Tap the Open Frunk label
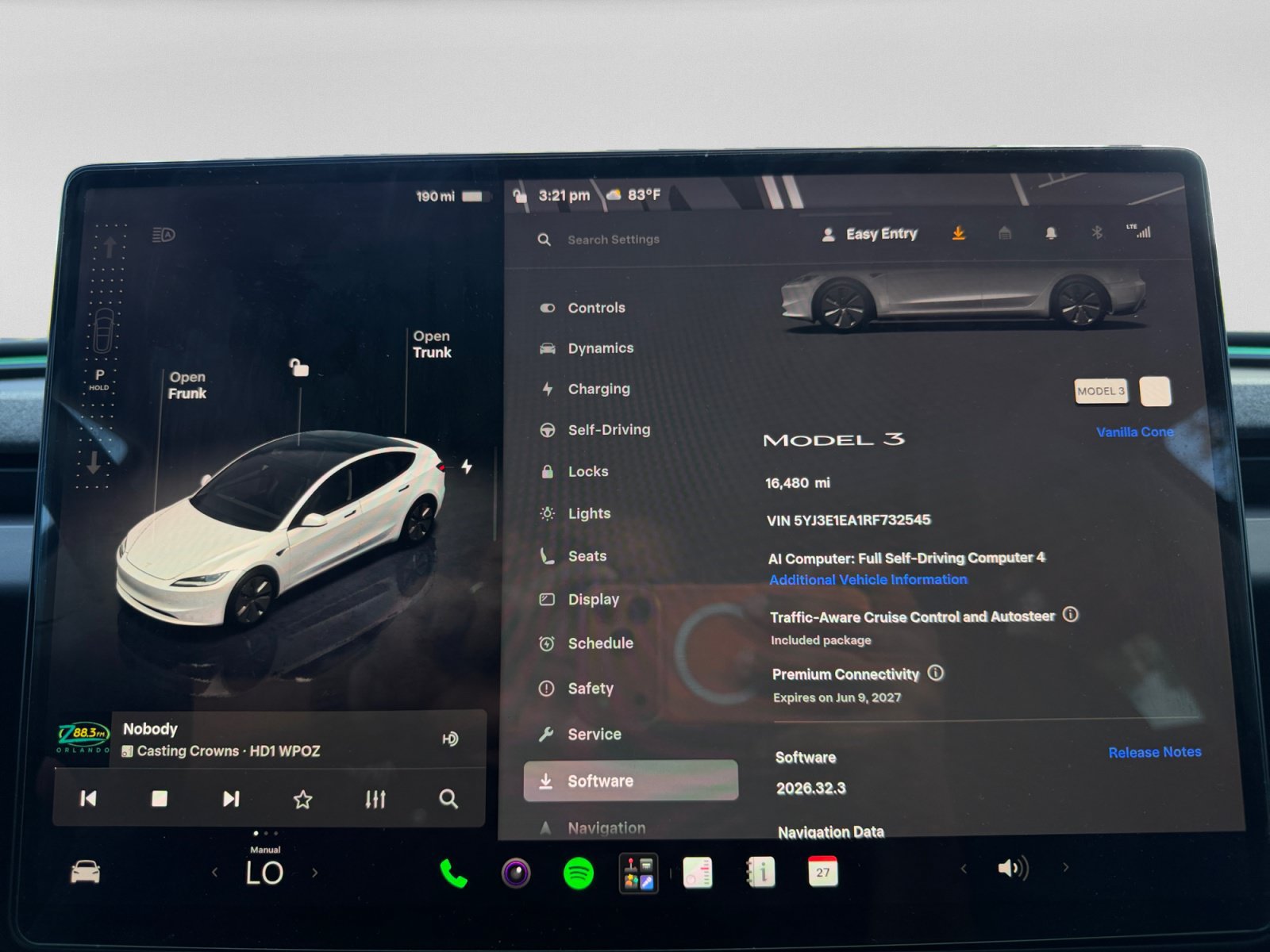 point(187,386)
